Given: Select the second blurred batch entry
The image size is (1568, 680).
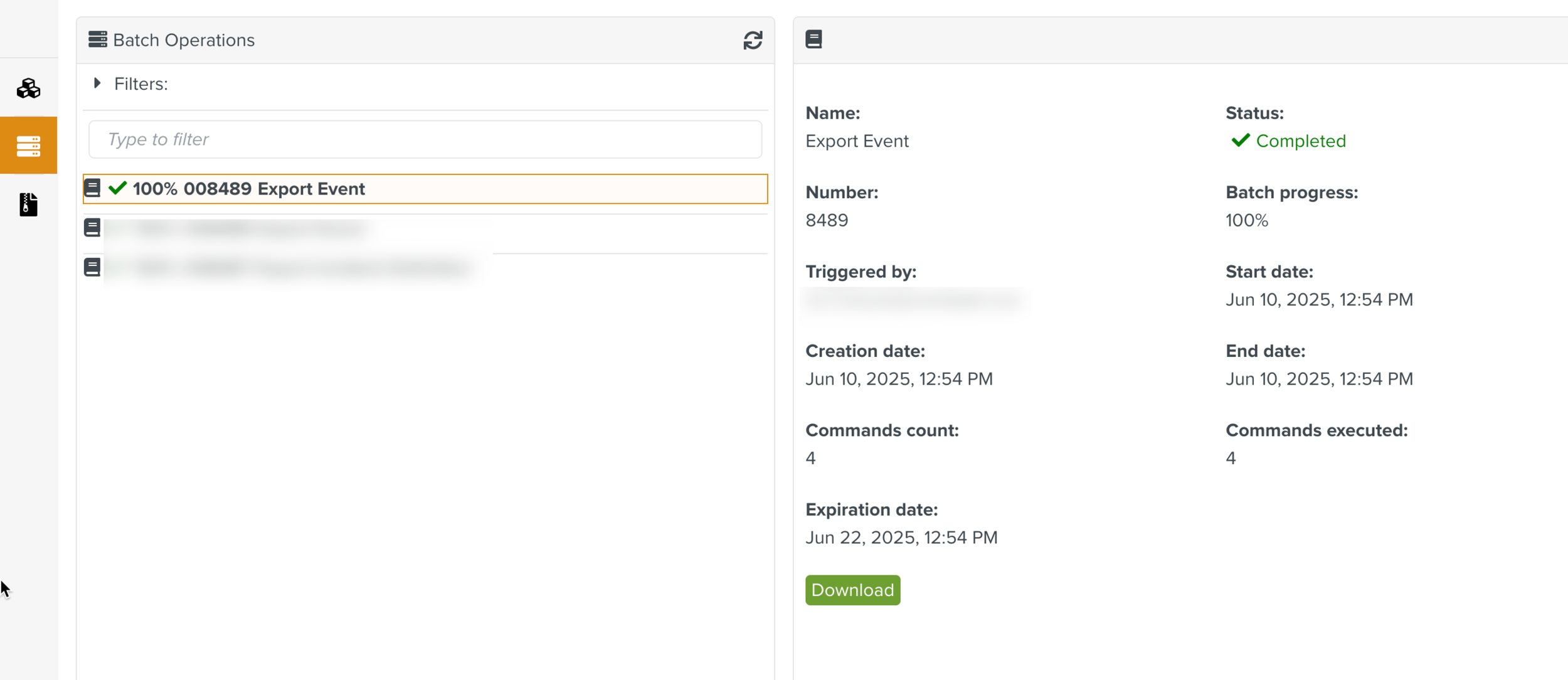Looking at the screenshot, I should [251, 228].
